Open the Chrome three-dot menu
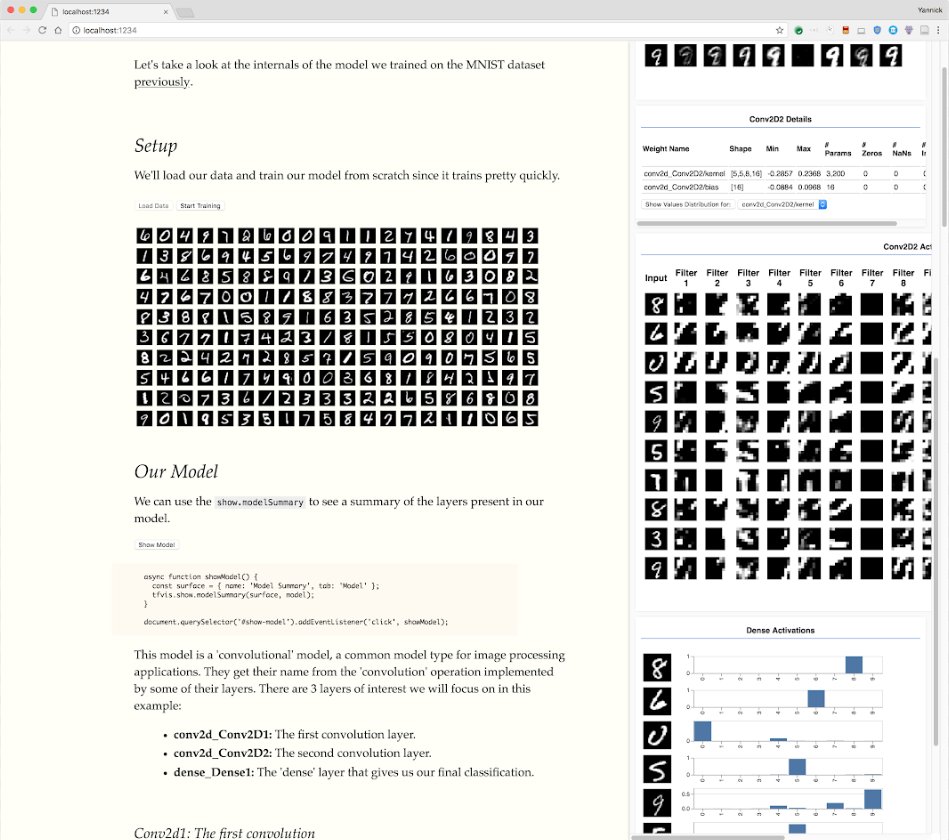The width and height of the screenshot is (949, 840). click(x=939, y=30)
